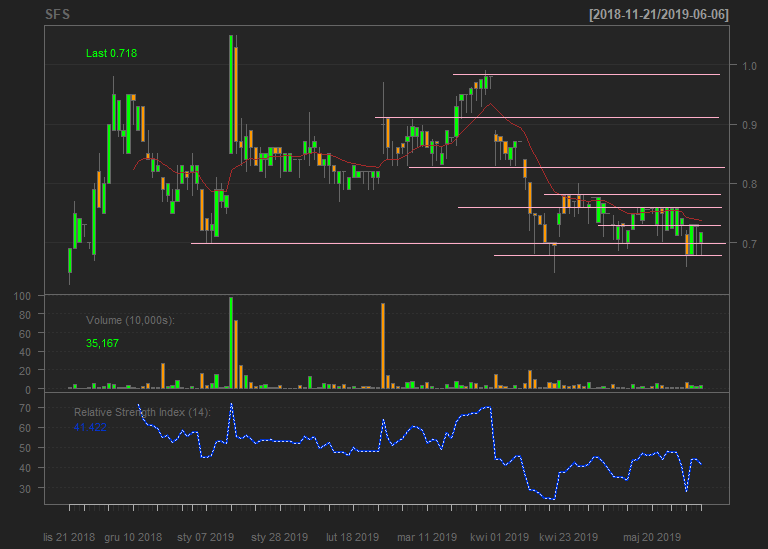This screenshot has width=768, height=549.
Task: Click the 0.9 price axis label
Action: pyautogui.click(x=749, y=125)
